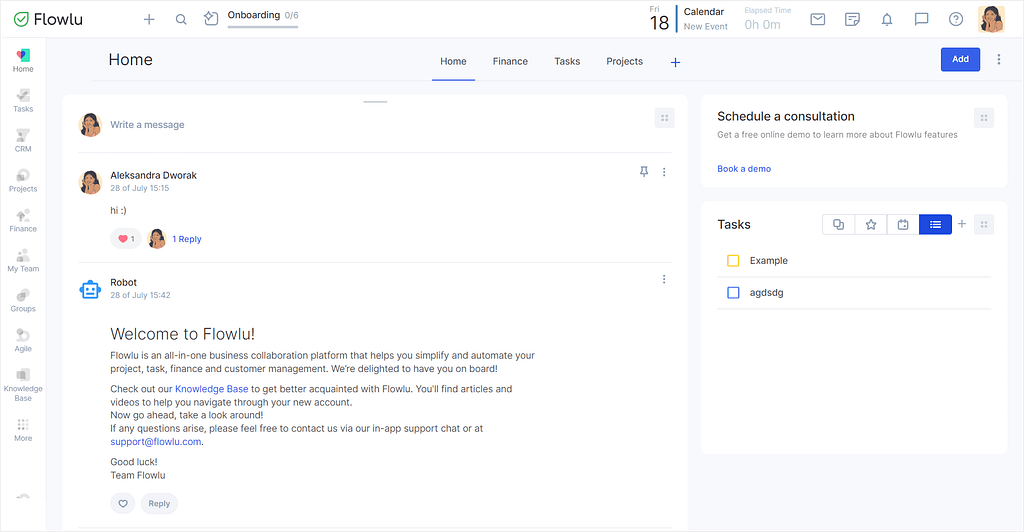Open Groups in left sidebar
The height and width of the screenshot is (532, 1024).
[23, 300]
